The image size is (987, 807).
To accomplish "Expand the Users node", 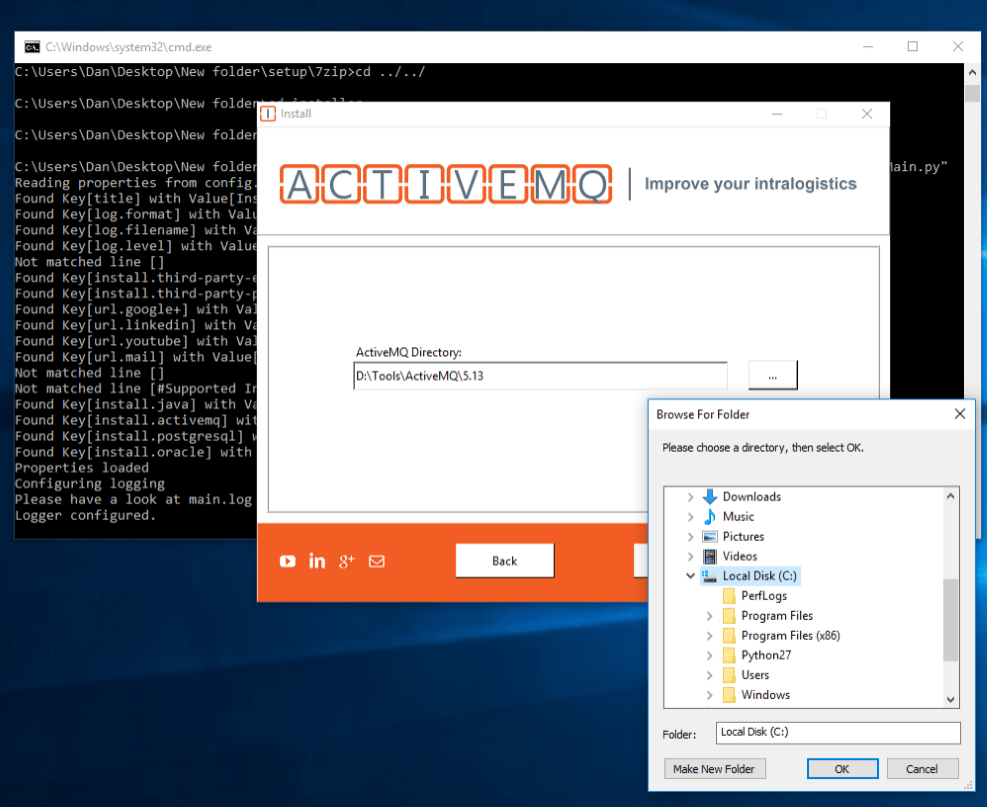I will pyautogui.click(x=710, y=675).
